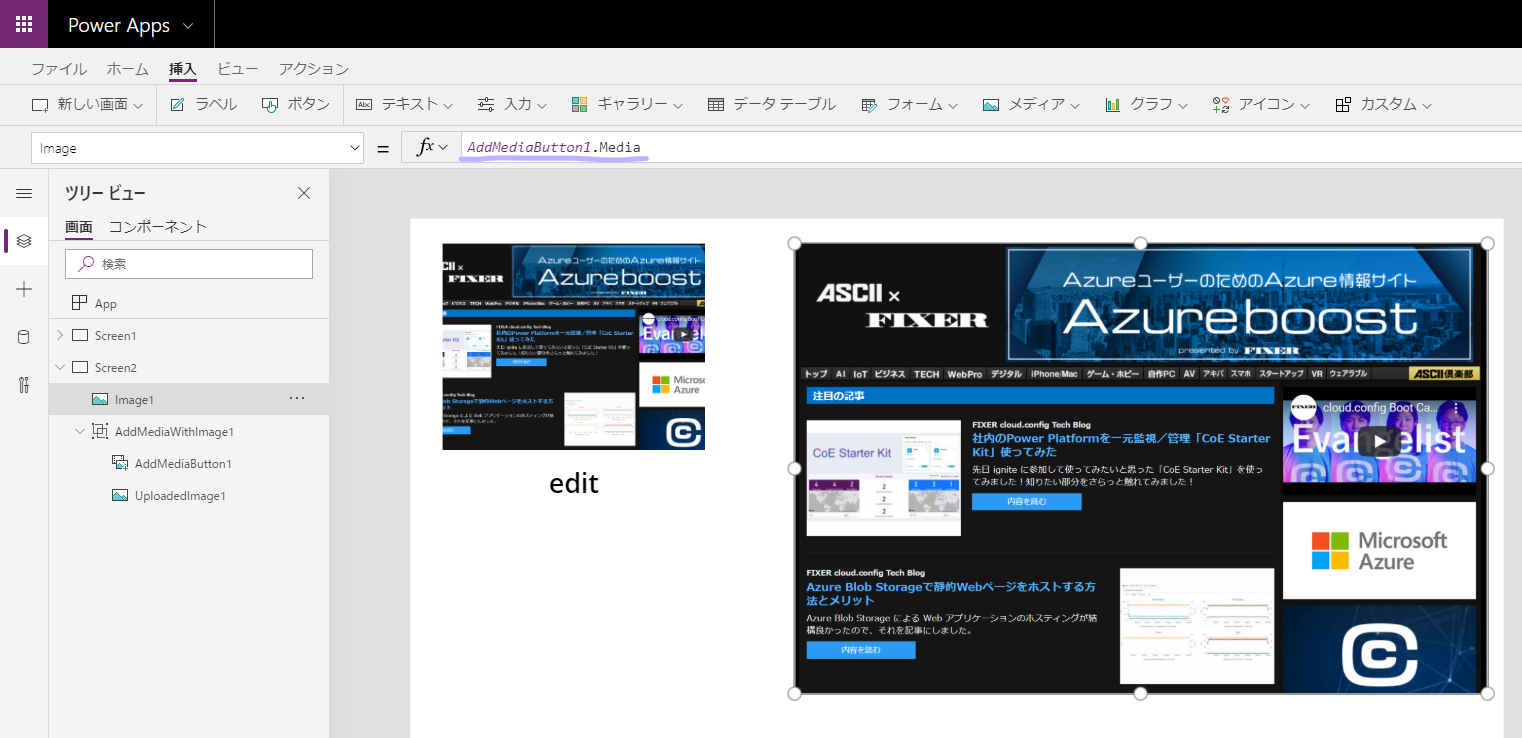Close the Tree view panel

click(x=304, y=193)
